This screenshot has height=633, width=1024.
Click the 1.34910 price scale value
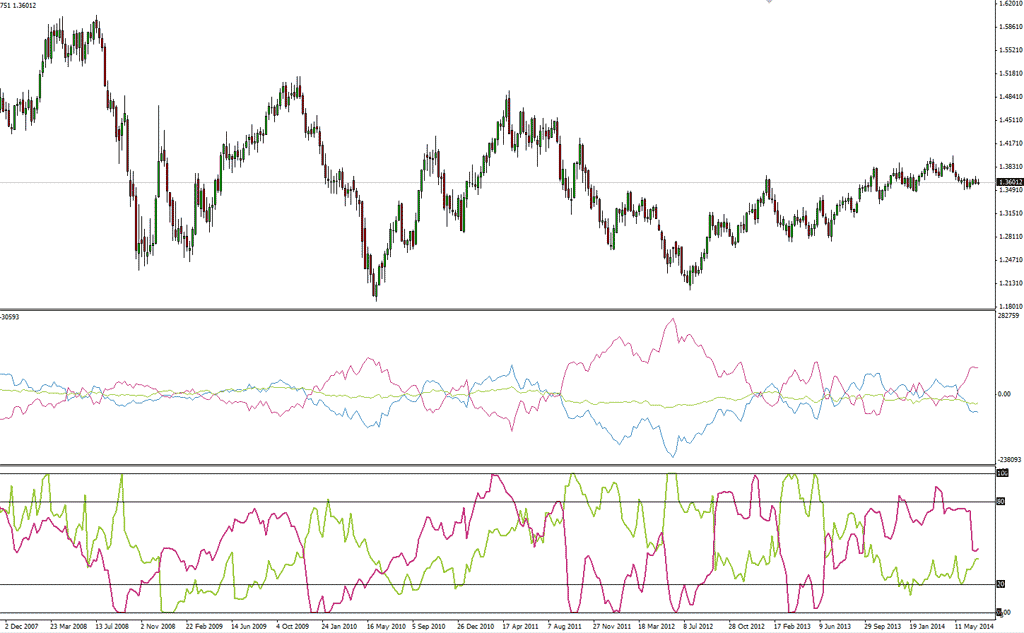pos(1010,190)
